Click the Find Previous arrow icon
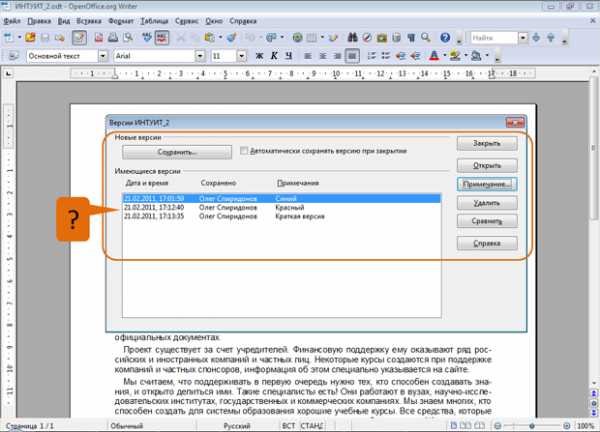 (551, 37)
